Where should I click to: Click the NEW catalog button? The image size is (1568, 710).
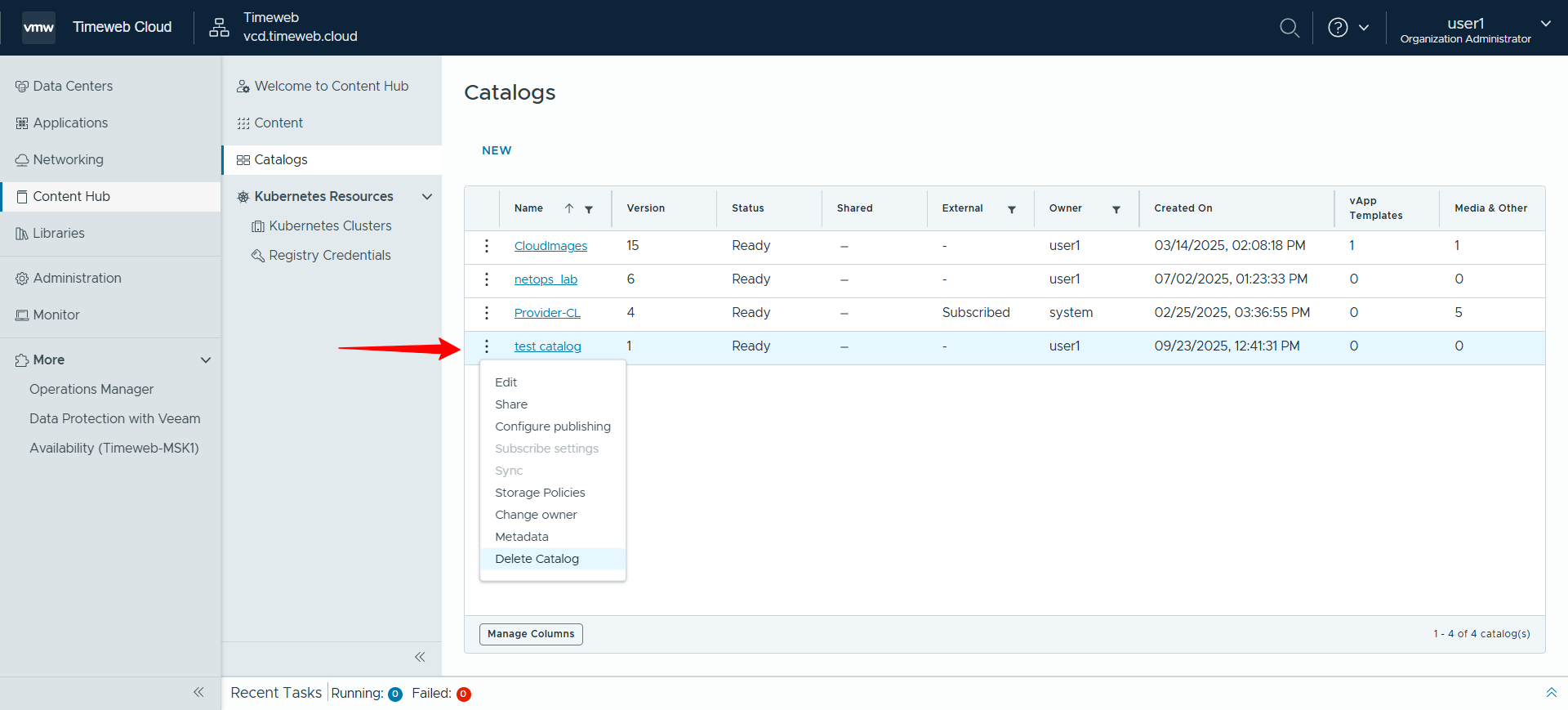[x=497, y=150]
